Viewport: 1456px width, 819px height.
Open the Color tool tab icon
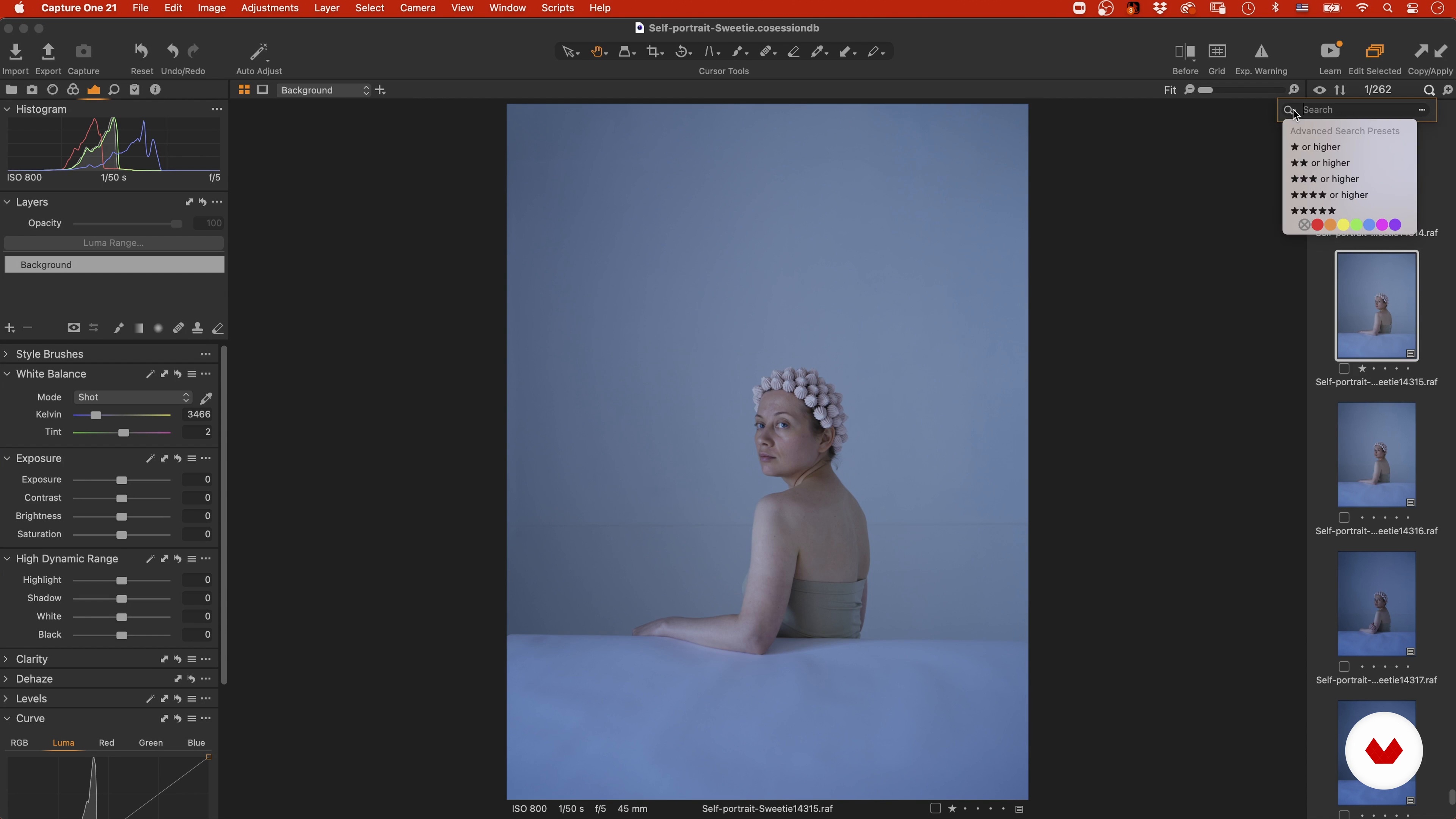click(x=73, y=90)
